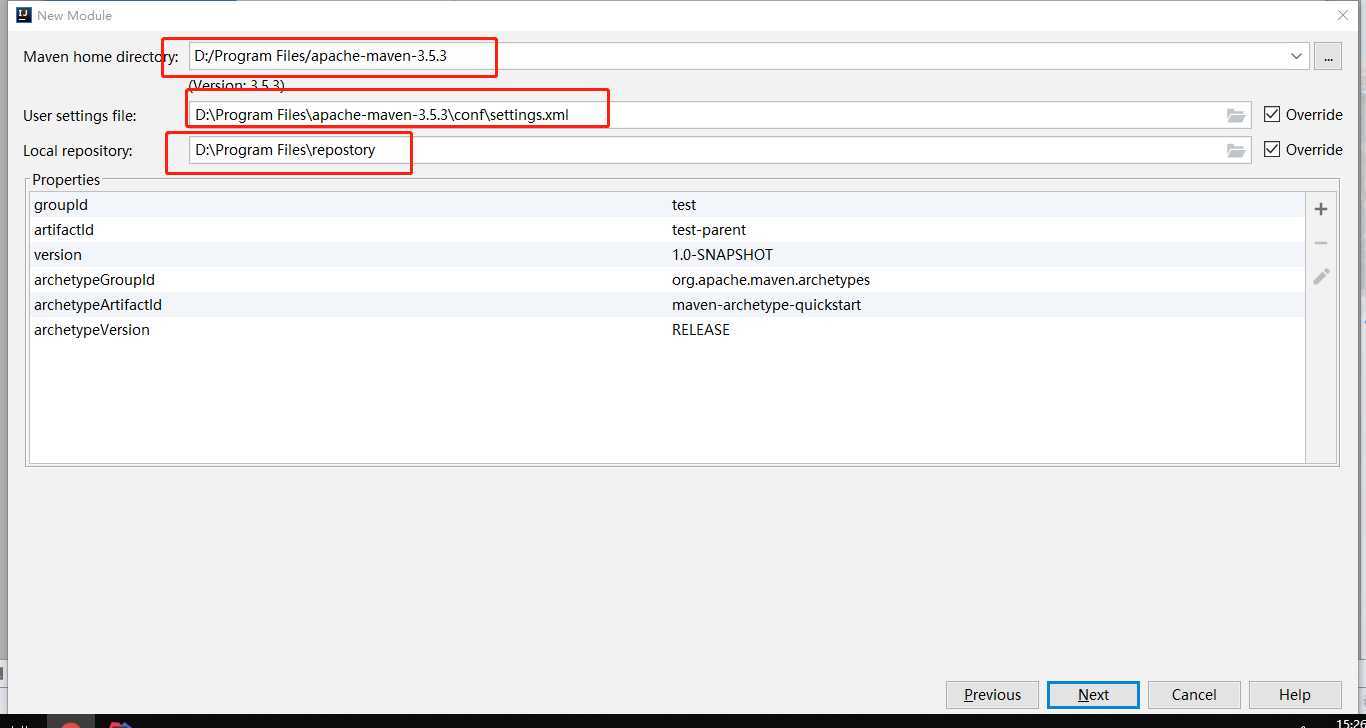Edit selected property with pencil icon
Viewport: 1366px width, 728px height.
[1321, 276]
